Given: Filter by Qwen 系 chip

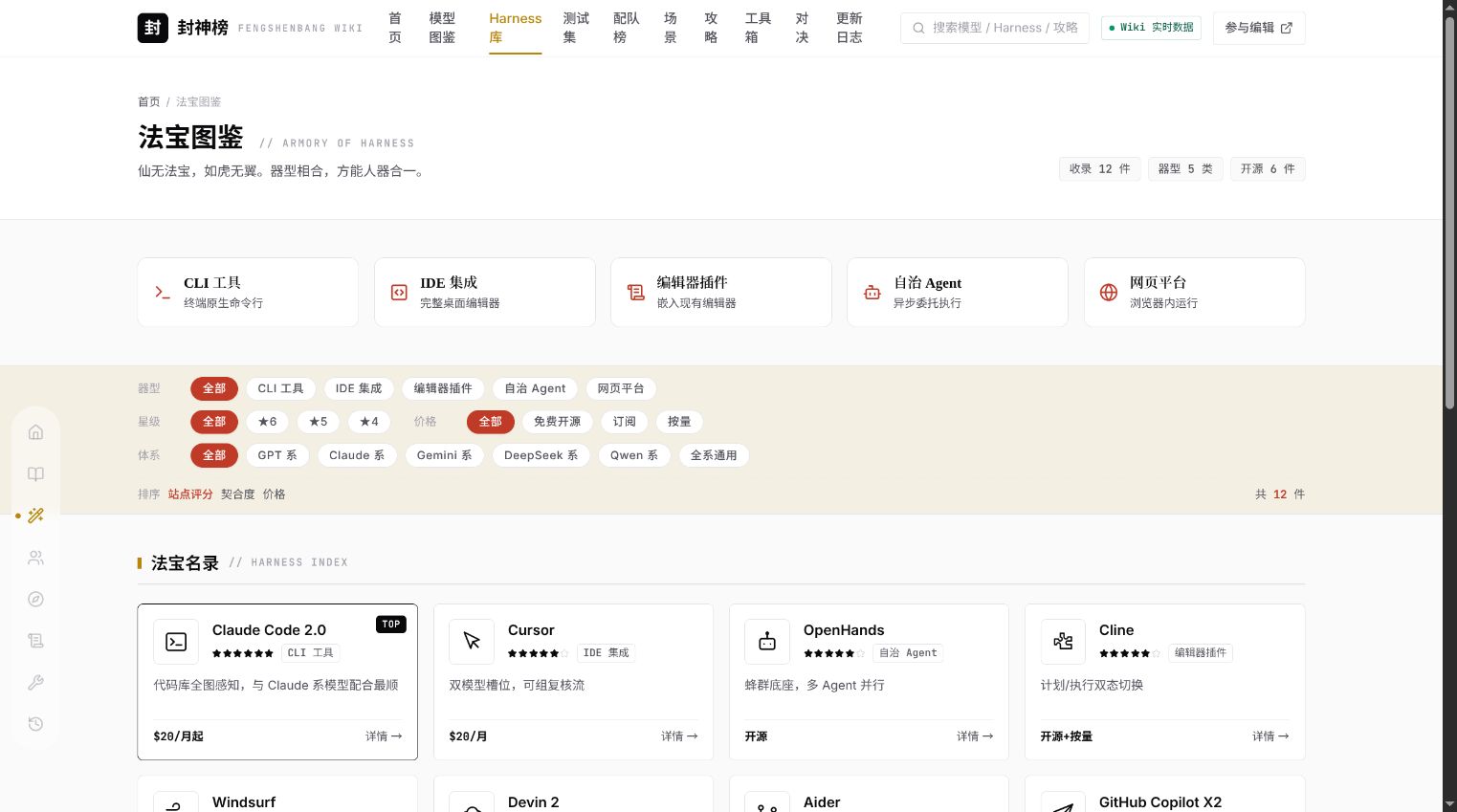Looking at the screenshot, I should (x=634, y=455).
